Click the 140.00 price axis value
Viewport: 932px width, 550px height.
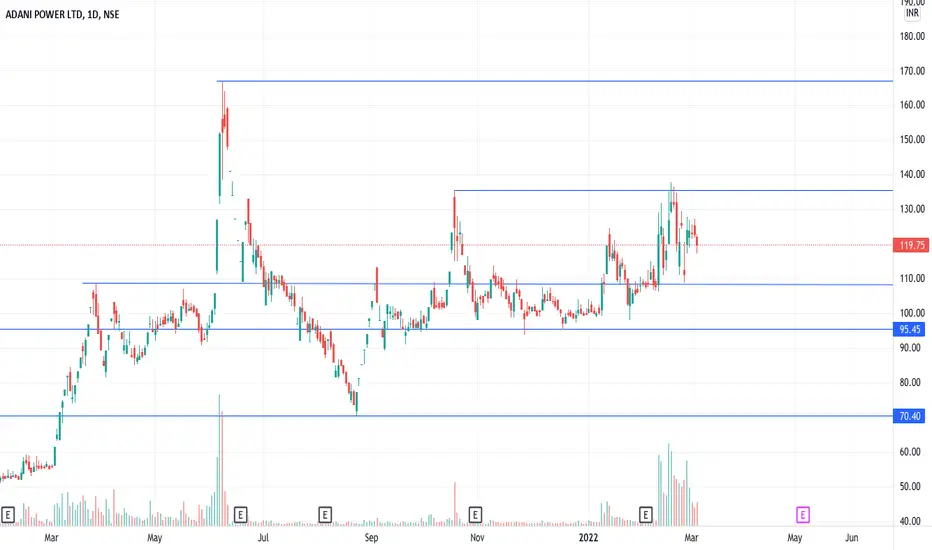tap(912, 174)
